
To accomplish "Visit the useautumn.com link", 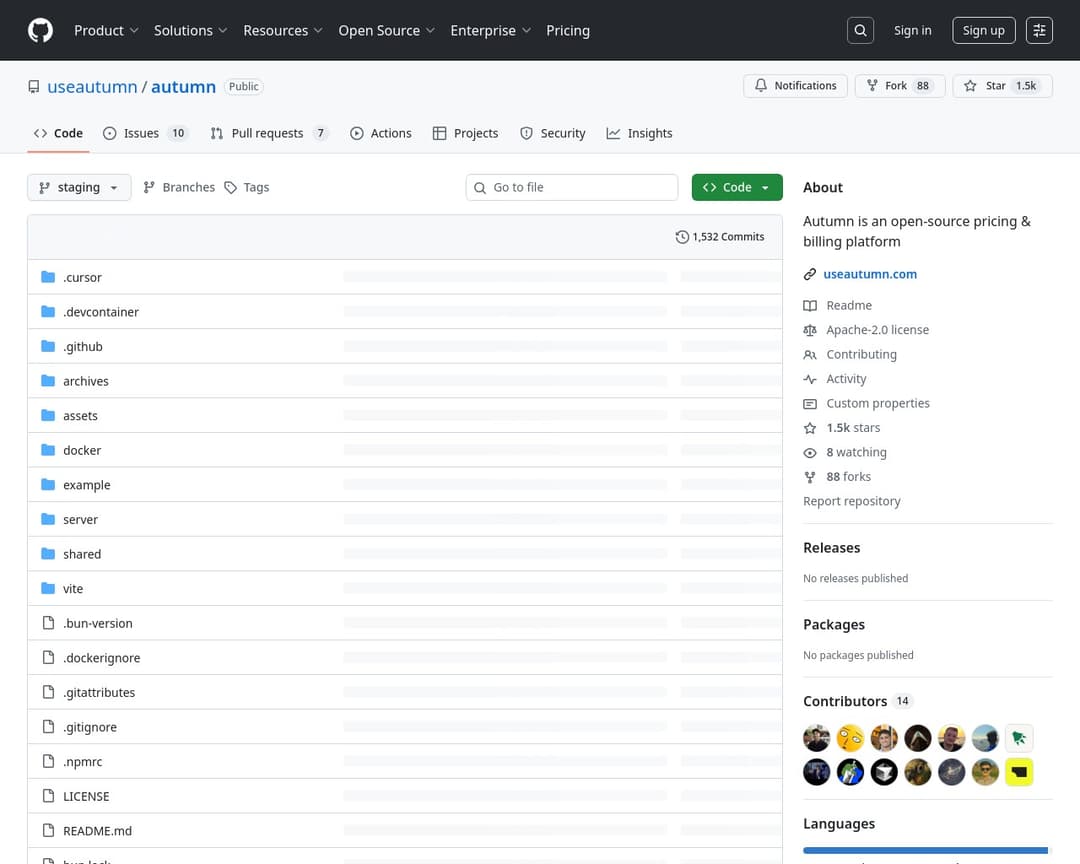I will 869,274.
